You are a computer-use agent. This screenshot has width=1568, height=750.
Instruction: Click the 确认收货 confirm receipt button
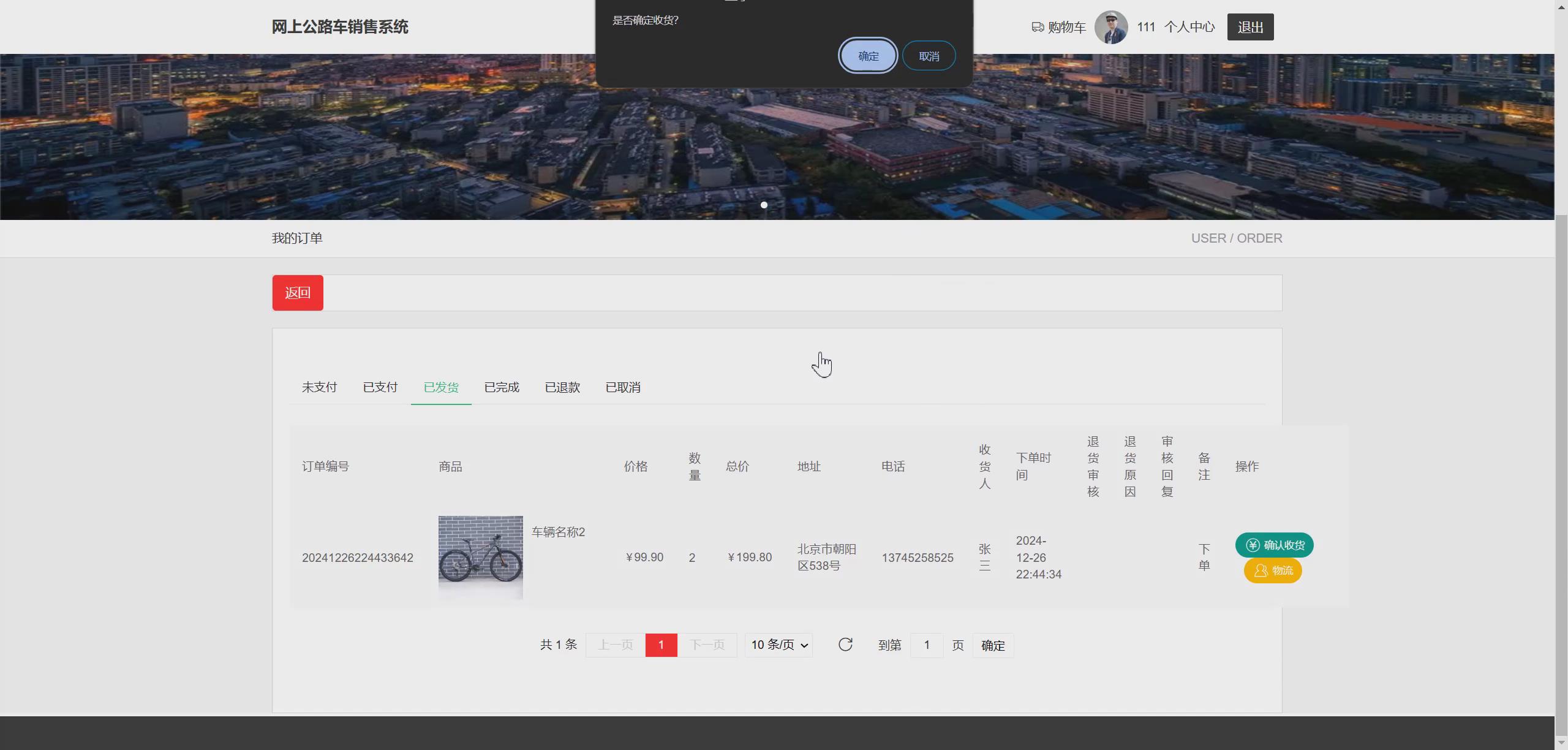1274,545
